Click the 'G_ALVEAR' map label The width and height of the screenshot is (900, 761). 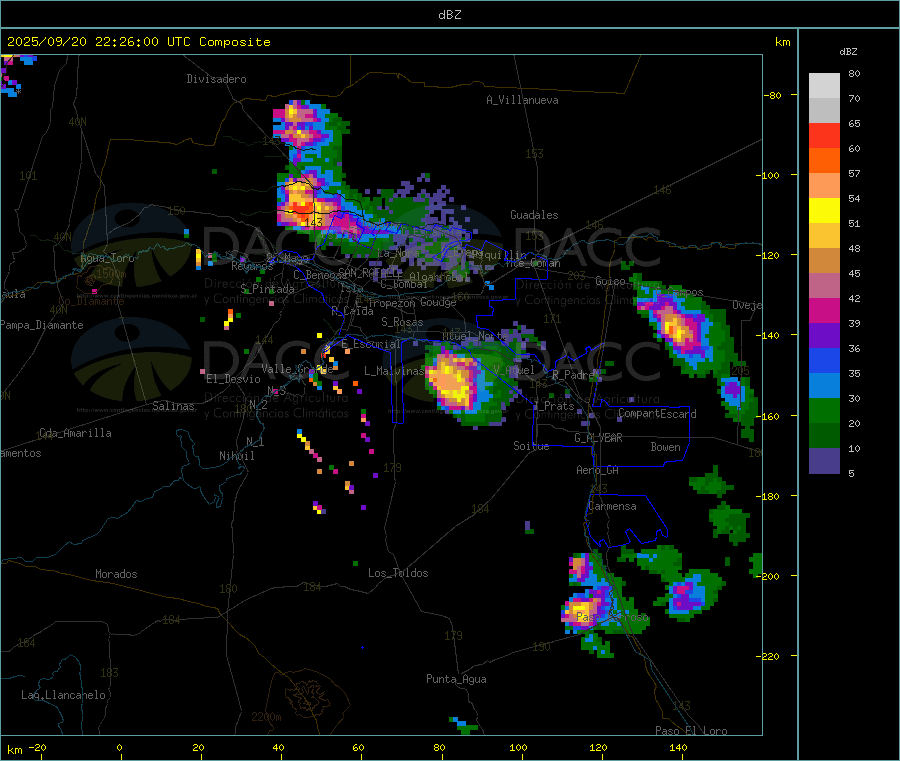tap(598, 438)
